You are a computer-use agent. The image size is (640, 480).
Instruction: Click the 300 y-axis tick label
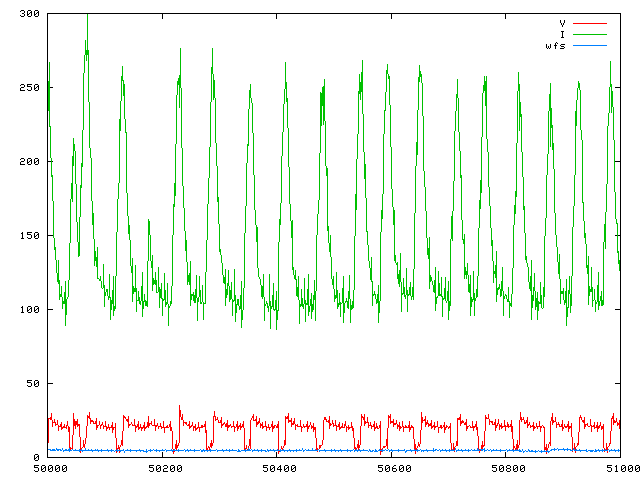click(28, 14)
